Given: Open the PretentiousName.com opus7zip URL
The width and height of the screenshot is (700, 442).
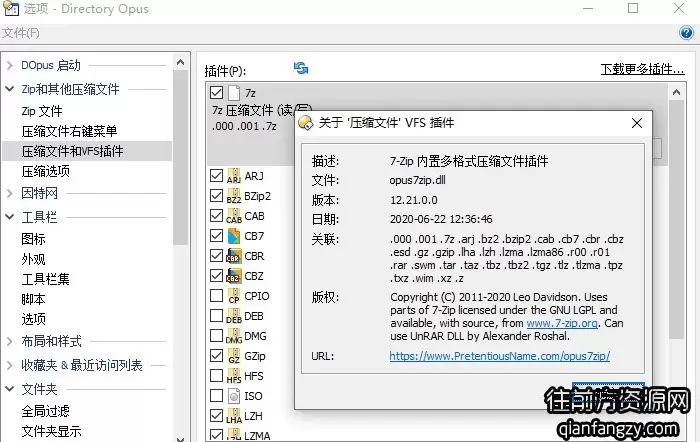Looking at the screenshot, I should [x=500, y=356].
